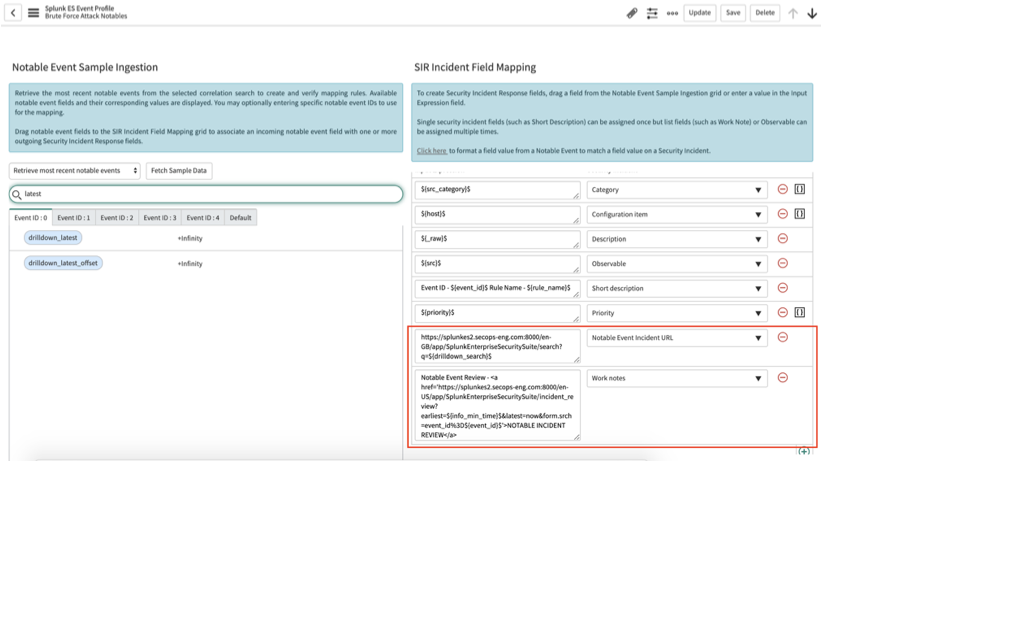This screenshot has height=622, width=1033.
Task: Edit the drilldown_search URL expression field
Action: coord(497,347)
